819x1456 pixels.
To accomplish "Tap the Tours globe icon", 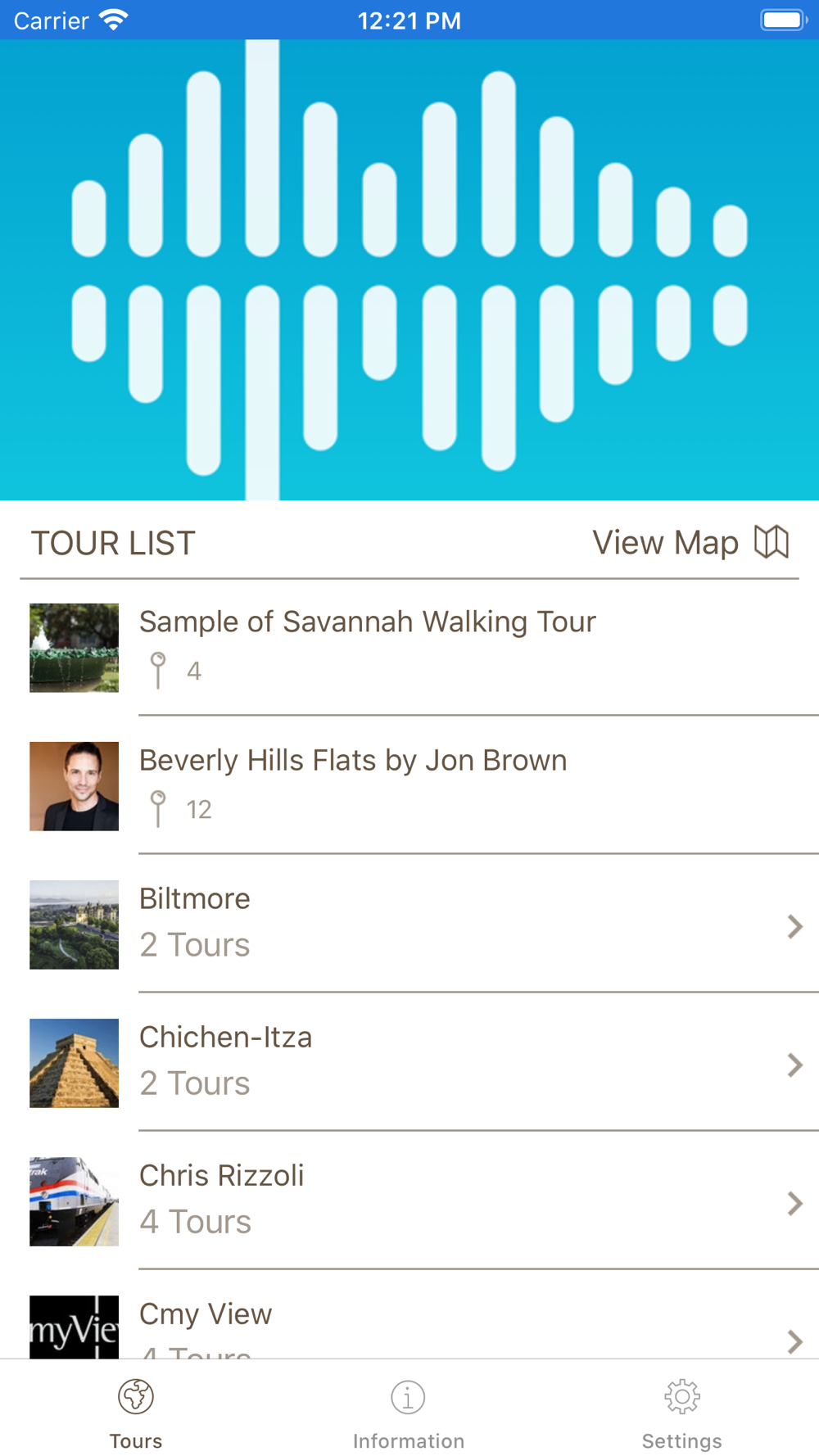I will [136, 1396].
